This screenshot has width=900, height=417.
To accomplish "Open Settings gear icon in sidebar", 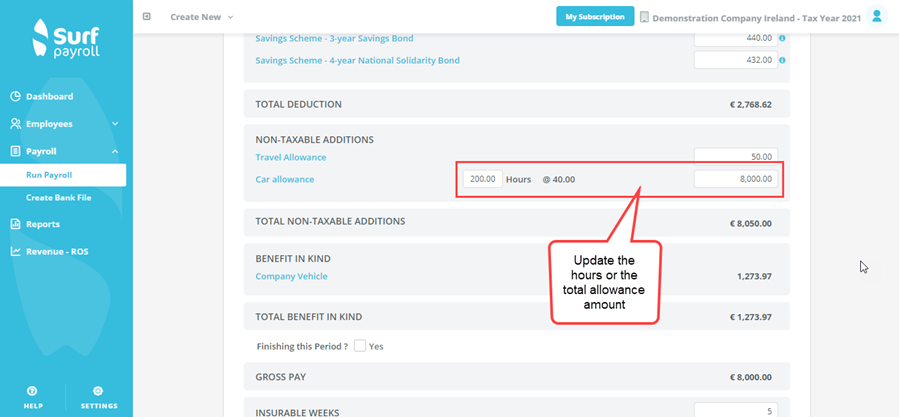I will tap(98, 391).
